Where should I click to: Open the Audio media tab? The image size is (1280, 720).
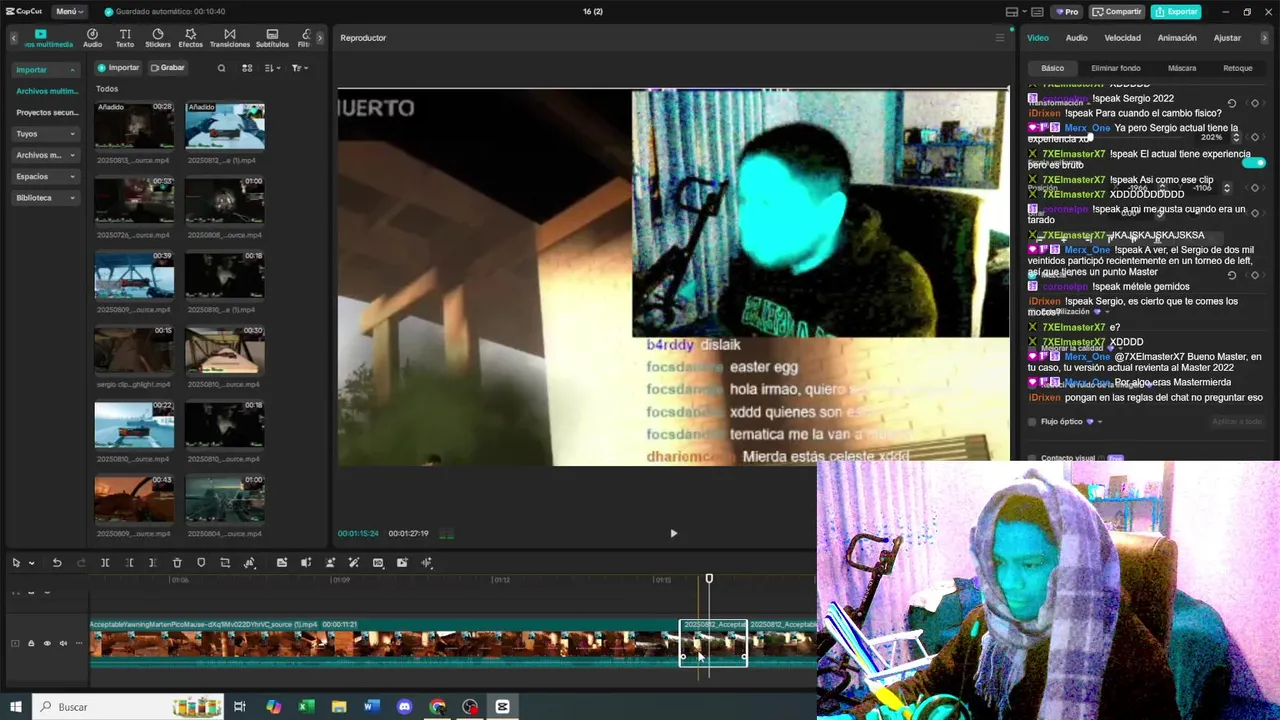[92, 38]
